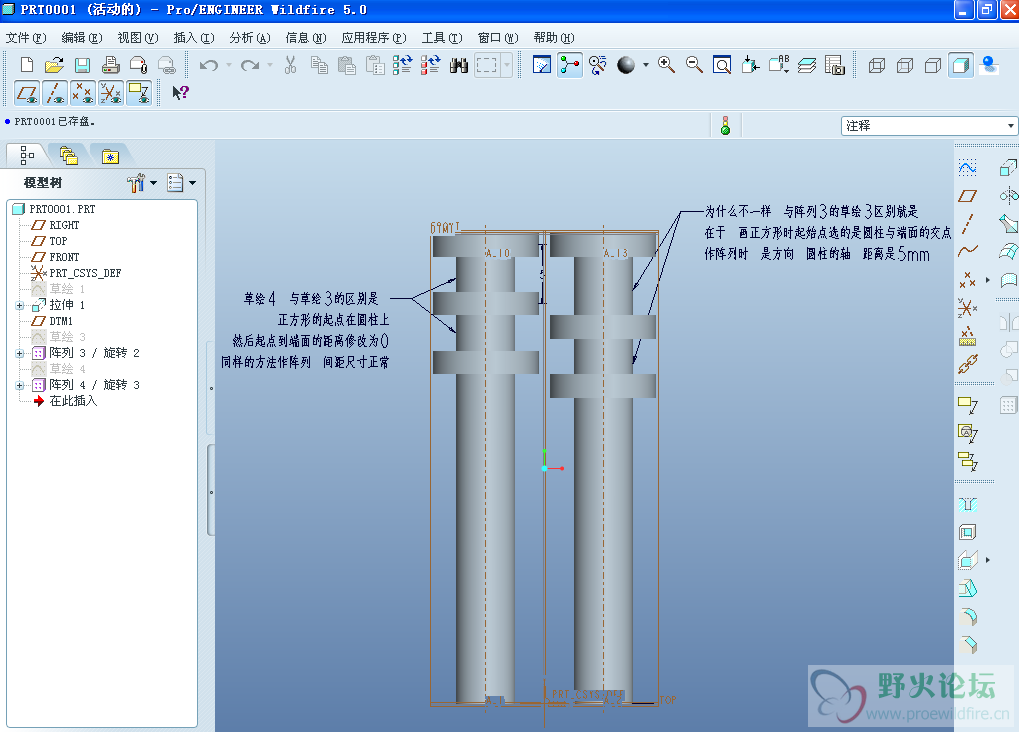
Task: Select the Shading display style
Action: [961, 65]
